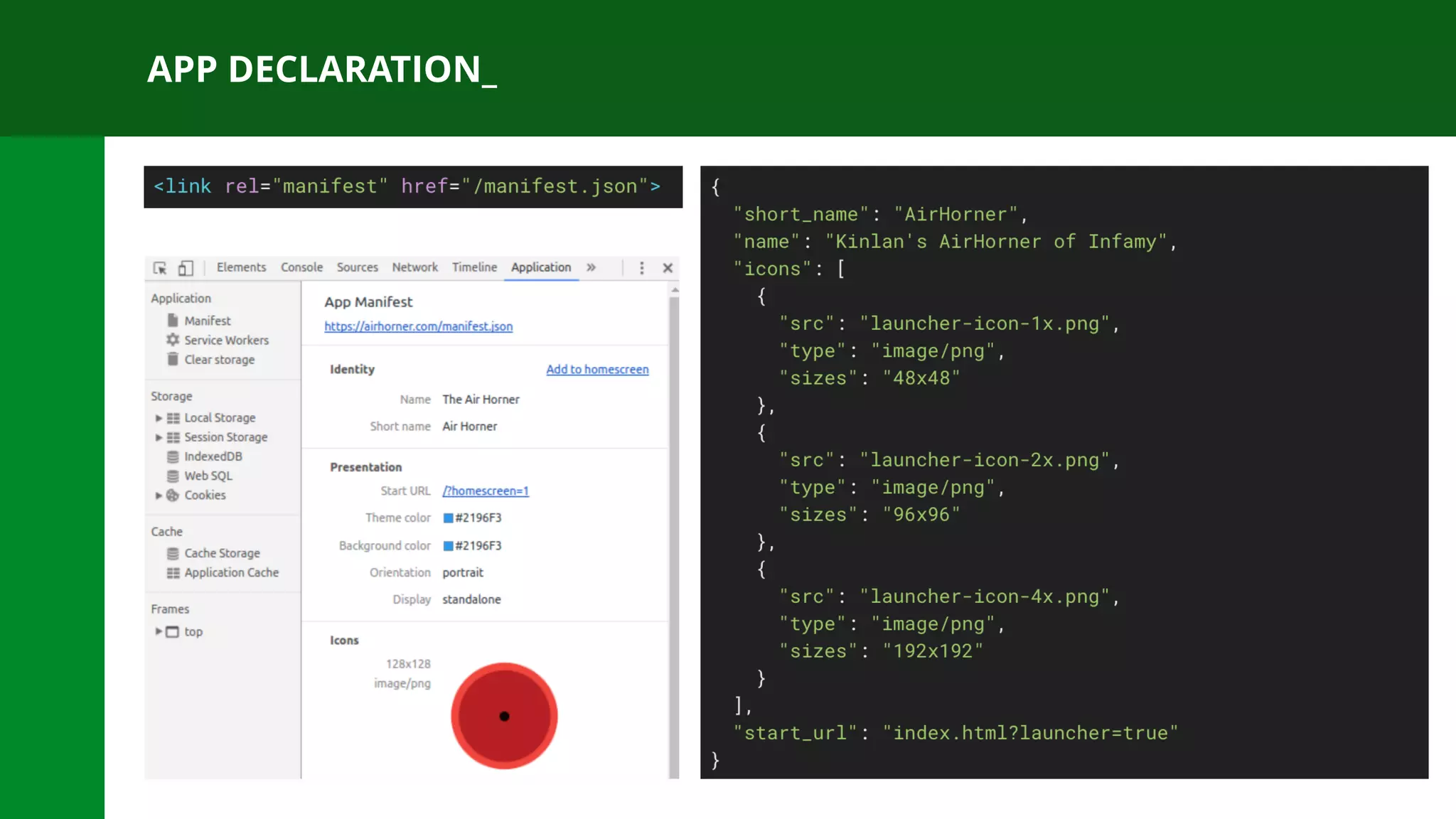Image resolution: width=1456 pixels, height=819 pixels.
Task: Click the Application Cache grid icon
Action: [x=173, y=572]
